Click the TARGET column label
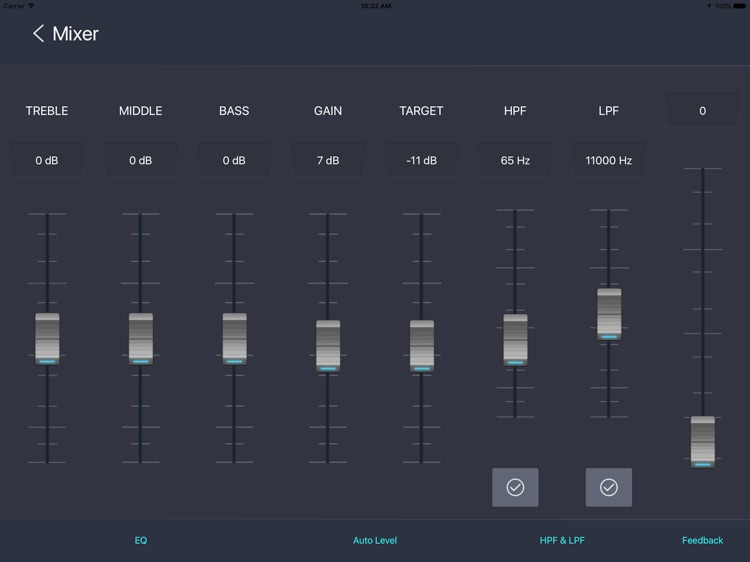750x562 pixels. pyautogui.click(x=421, y=111)
